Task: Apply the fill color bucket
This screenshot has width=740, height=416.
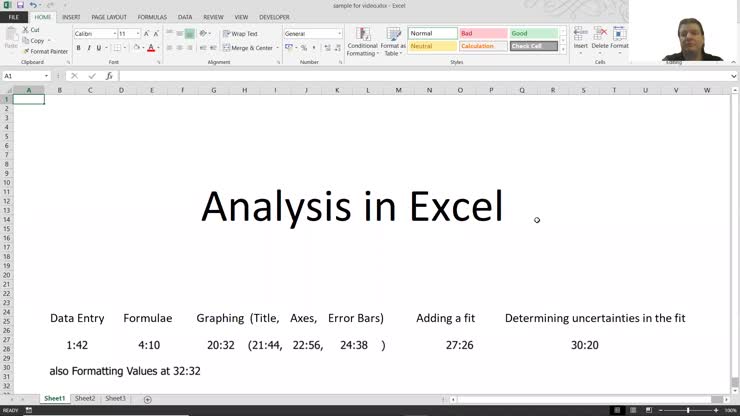Action: [x=136, y=48]
